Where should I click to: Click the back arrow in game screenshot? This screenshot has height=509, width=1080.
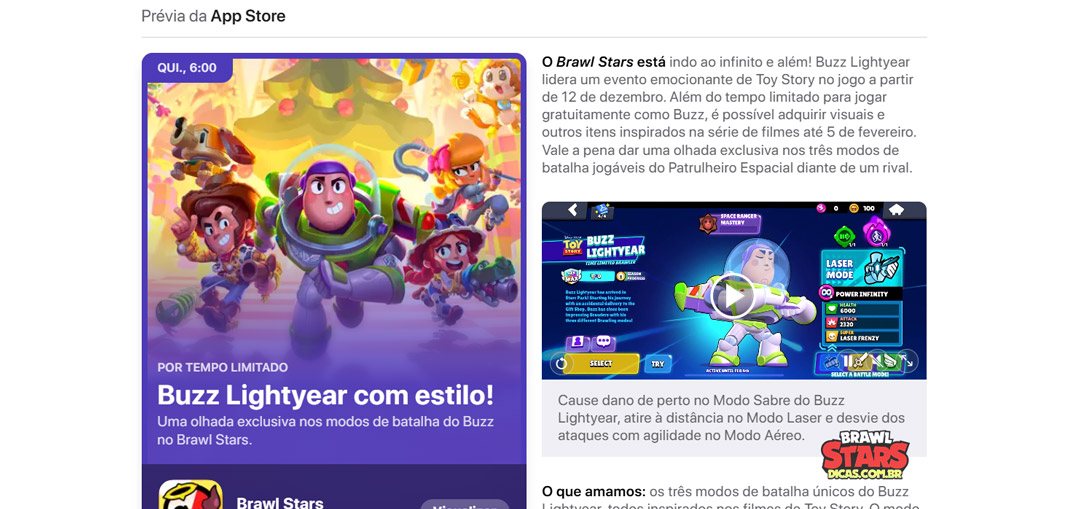(x=572, y=210)
